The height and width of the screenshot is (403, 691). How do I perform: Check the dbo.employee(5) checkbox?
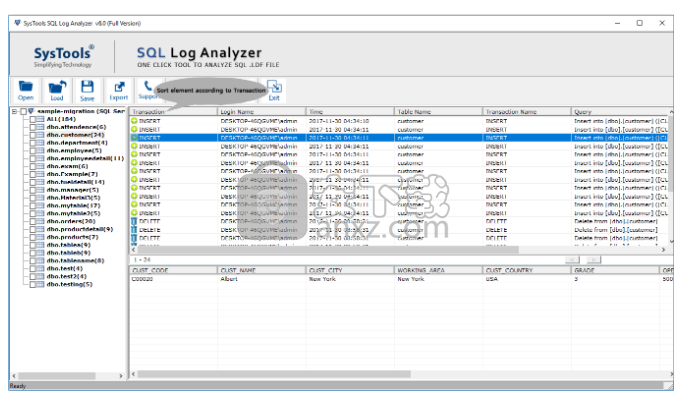point(33,151)
